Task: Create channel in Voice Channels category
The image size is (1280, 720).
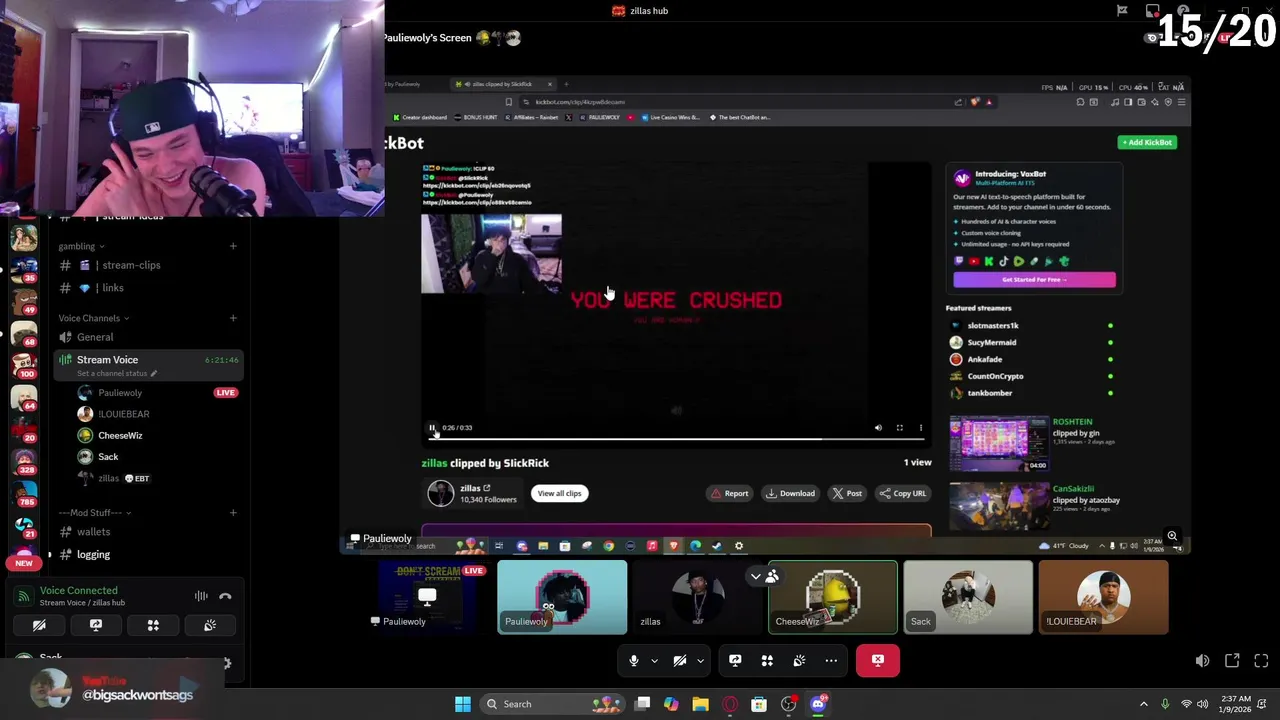Action: point(233,318)
